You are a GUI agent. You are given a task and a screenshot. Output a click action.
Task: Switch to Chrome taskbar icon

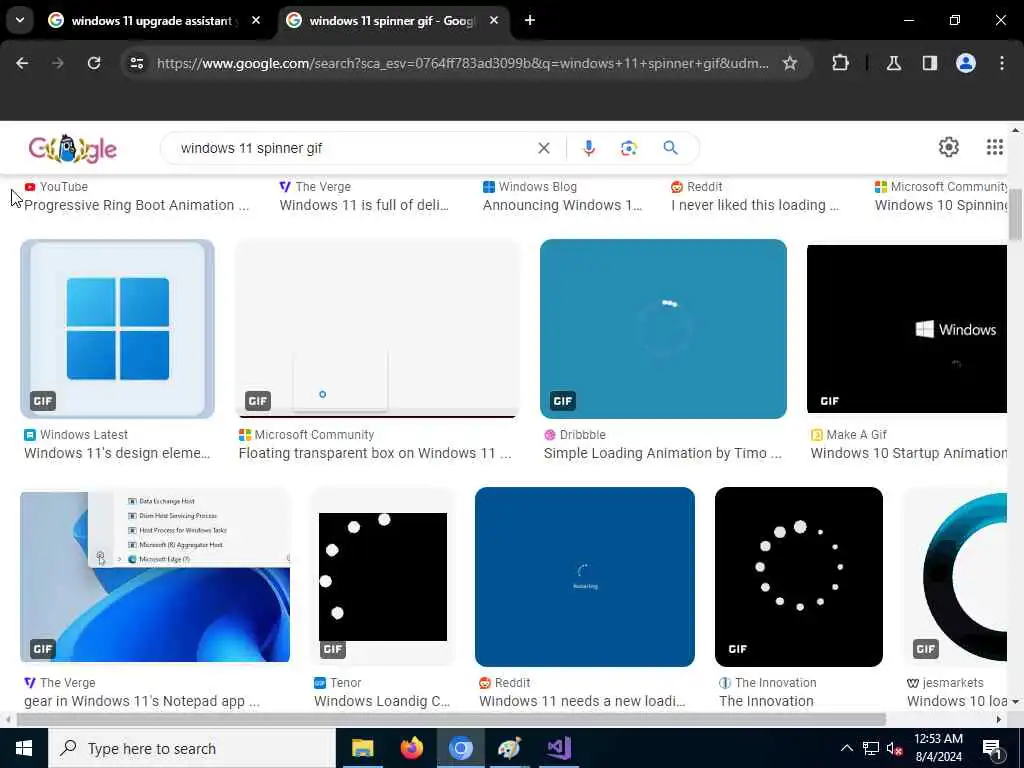click(460, 748)
